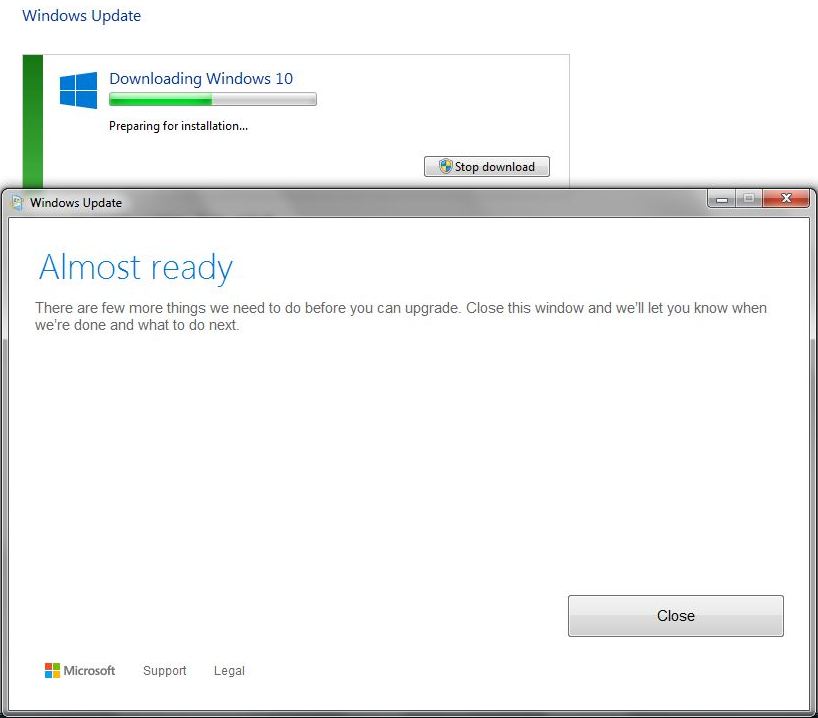Click the 'Preparing for installation...' status text
The image size is (818, 718).
[178, 126]
